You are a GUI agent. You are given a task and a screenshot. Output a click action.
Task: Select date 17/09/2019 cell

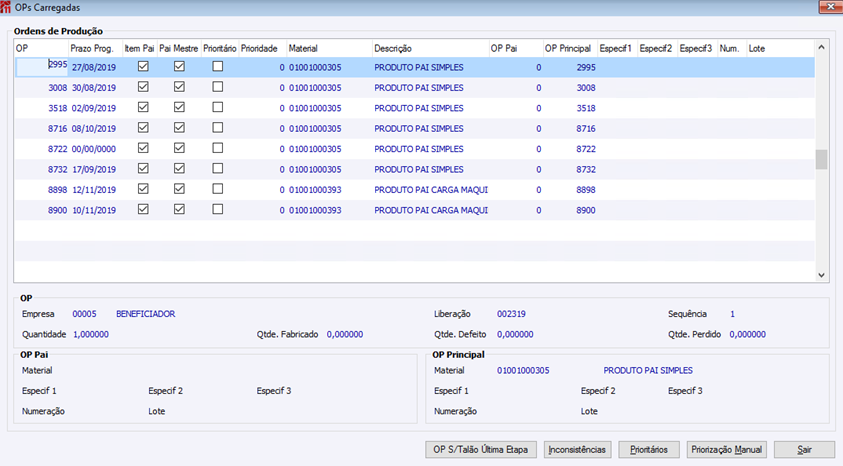pos(94,169)
